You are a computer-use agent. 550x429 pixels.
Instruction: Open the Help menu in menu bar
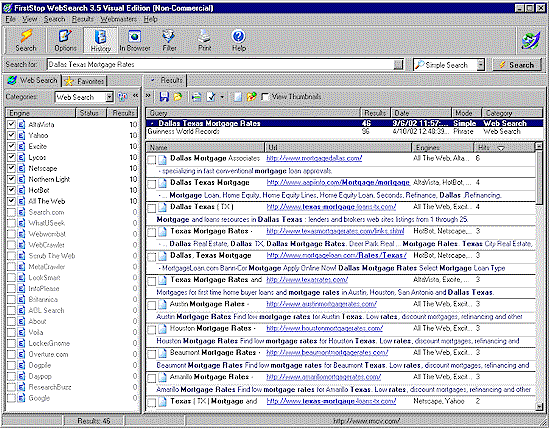coord(150,19)
